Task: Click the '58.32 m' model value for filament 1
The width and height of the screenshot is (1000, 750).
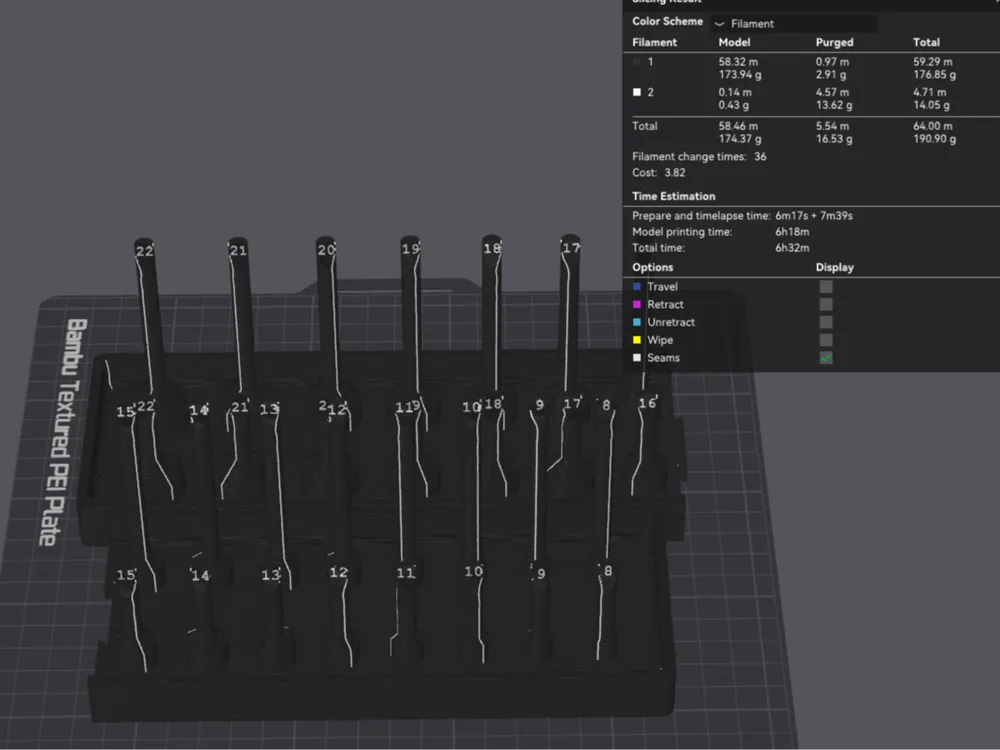Action: click(738, 62)
